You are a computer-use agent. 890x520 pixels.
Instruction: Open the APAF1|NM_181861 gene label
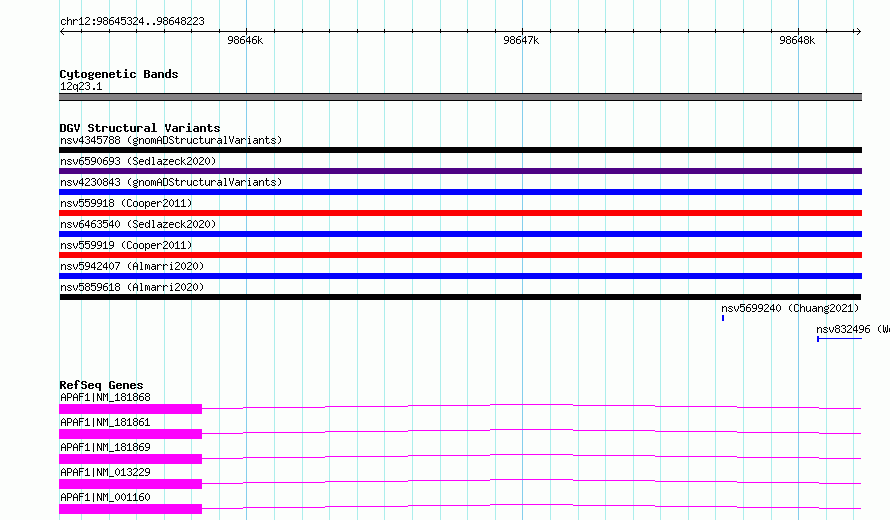coord(105,422)
